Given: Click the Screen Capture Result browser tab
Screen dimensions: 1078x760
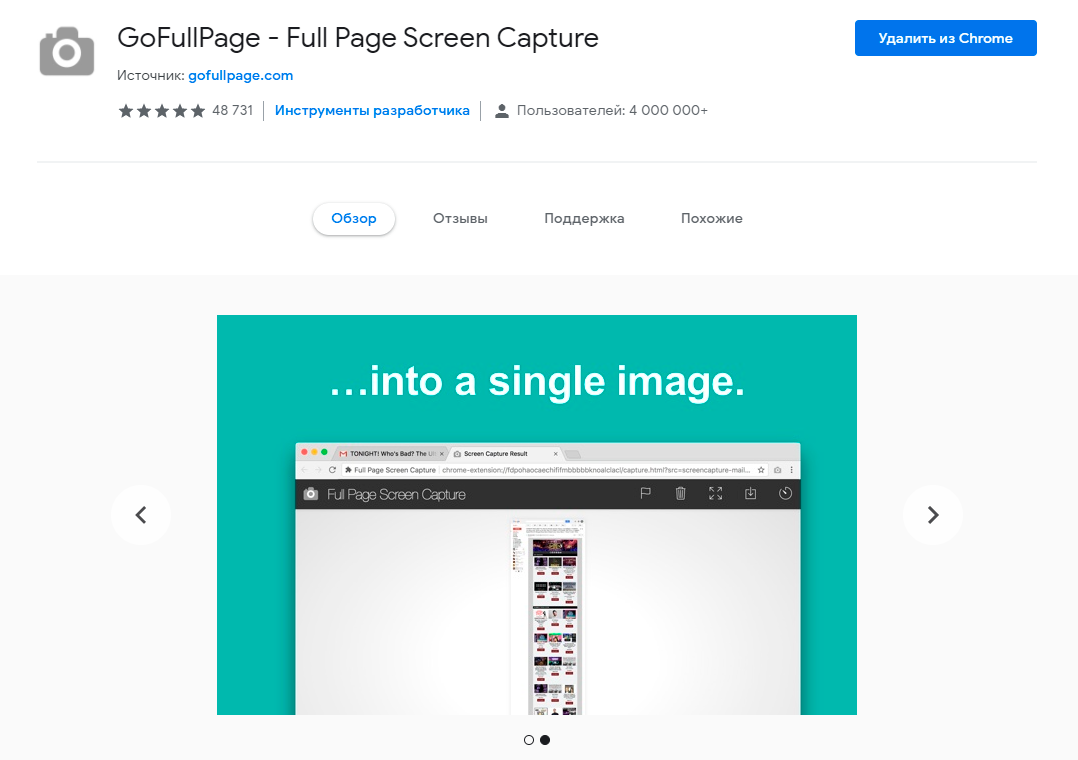Looking at the screenshot, I should pos(505,454).
